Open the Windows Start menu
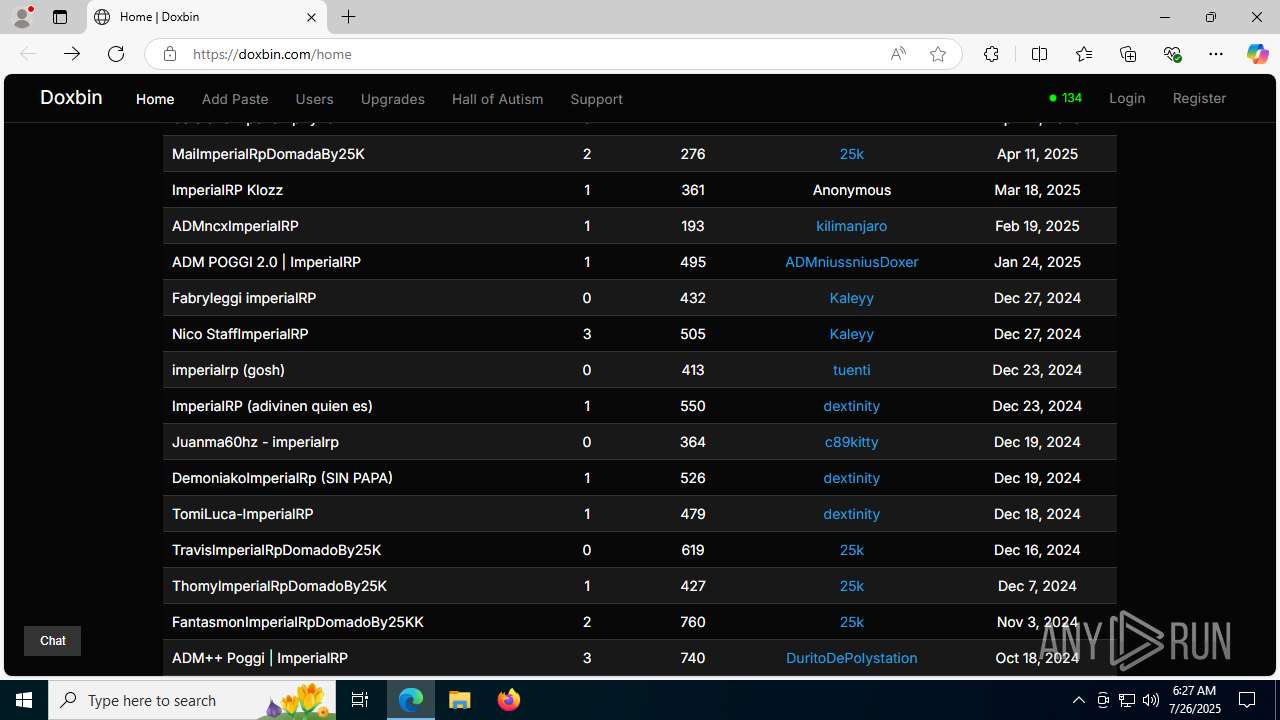Viewport: 1280px width, 720px height. 24,700
